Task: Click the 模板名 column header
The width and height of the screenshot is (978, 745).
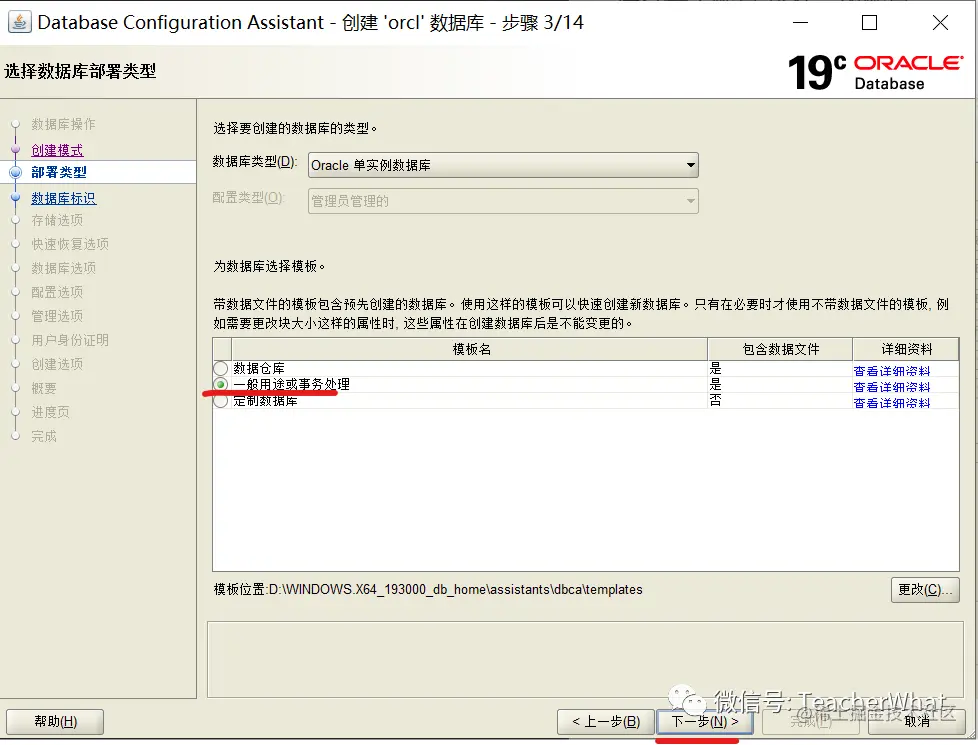Action: [470, 349]
